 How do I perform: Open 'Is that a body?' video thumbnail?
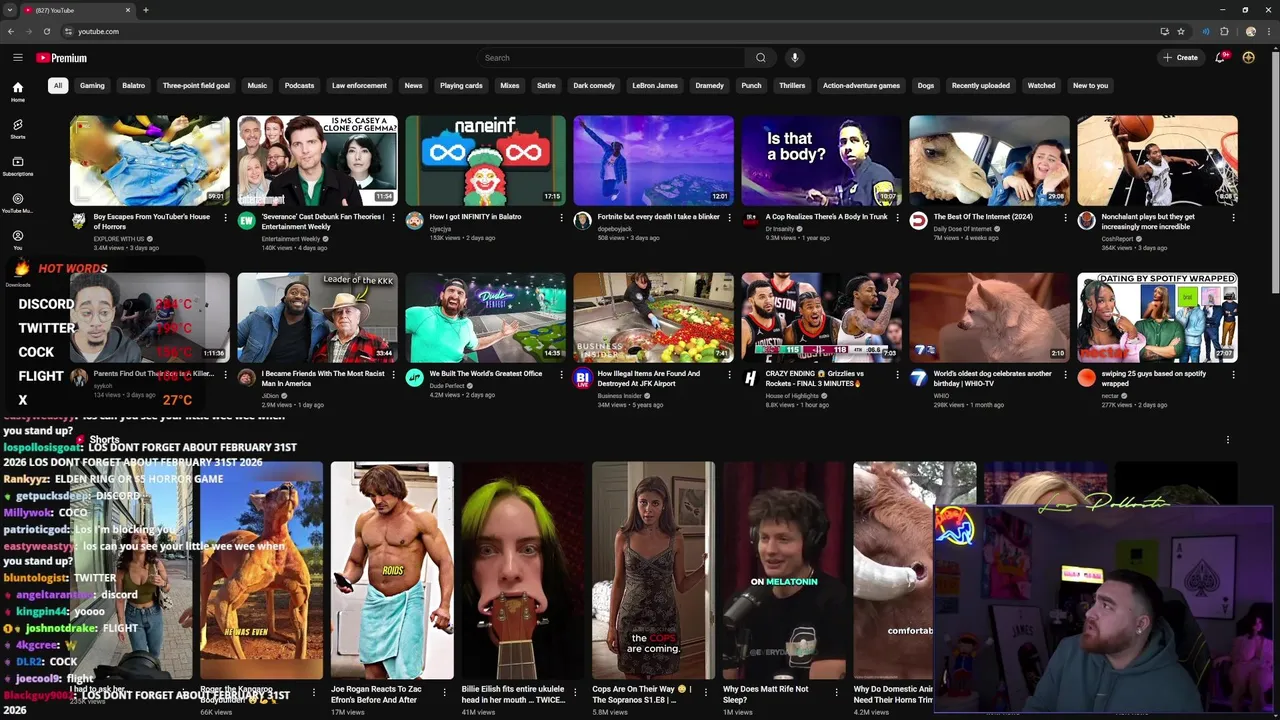821,160
